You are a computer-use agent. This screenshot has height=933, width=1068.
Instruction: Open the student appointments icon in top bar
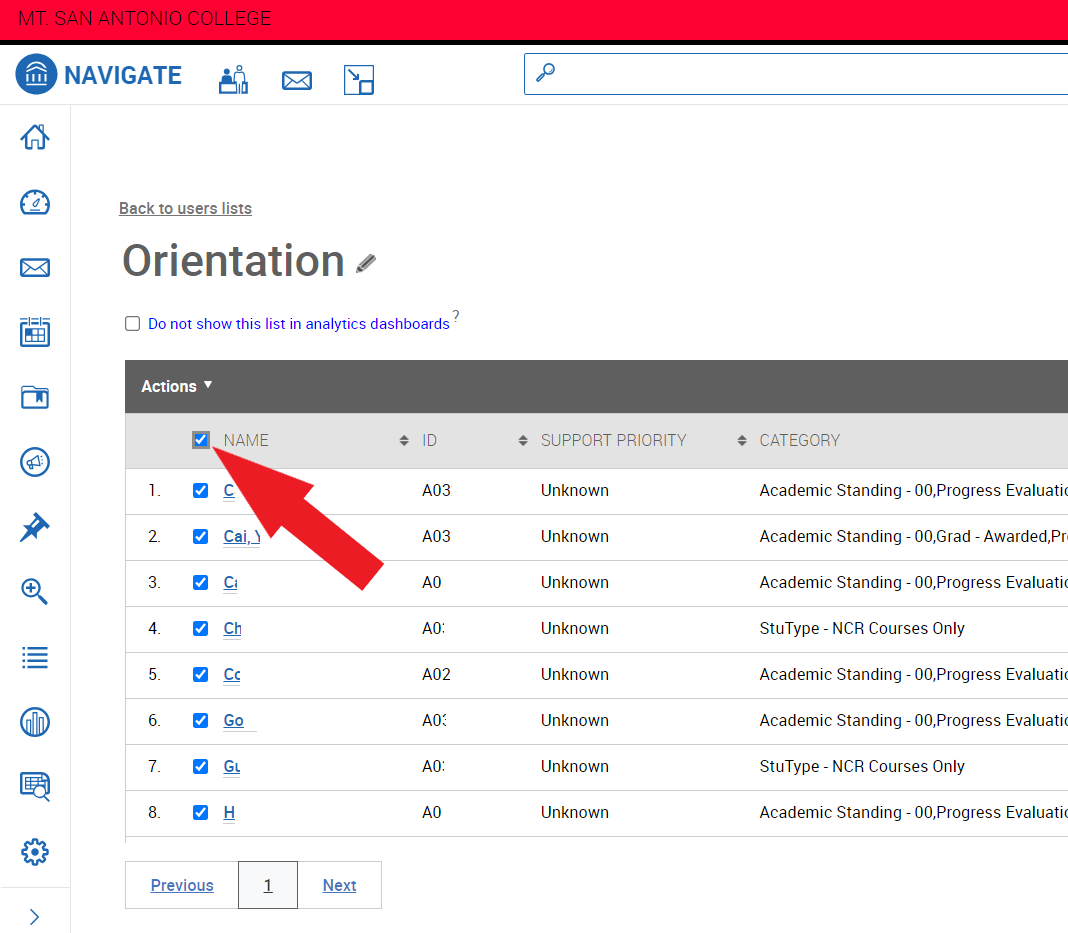pos(234,80)
